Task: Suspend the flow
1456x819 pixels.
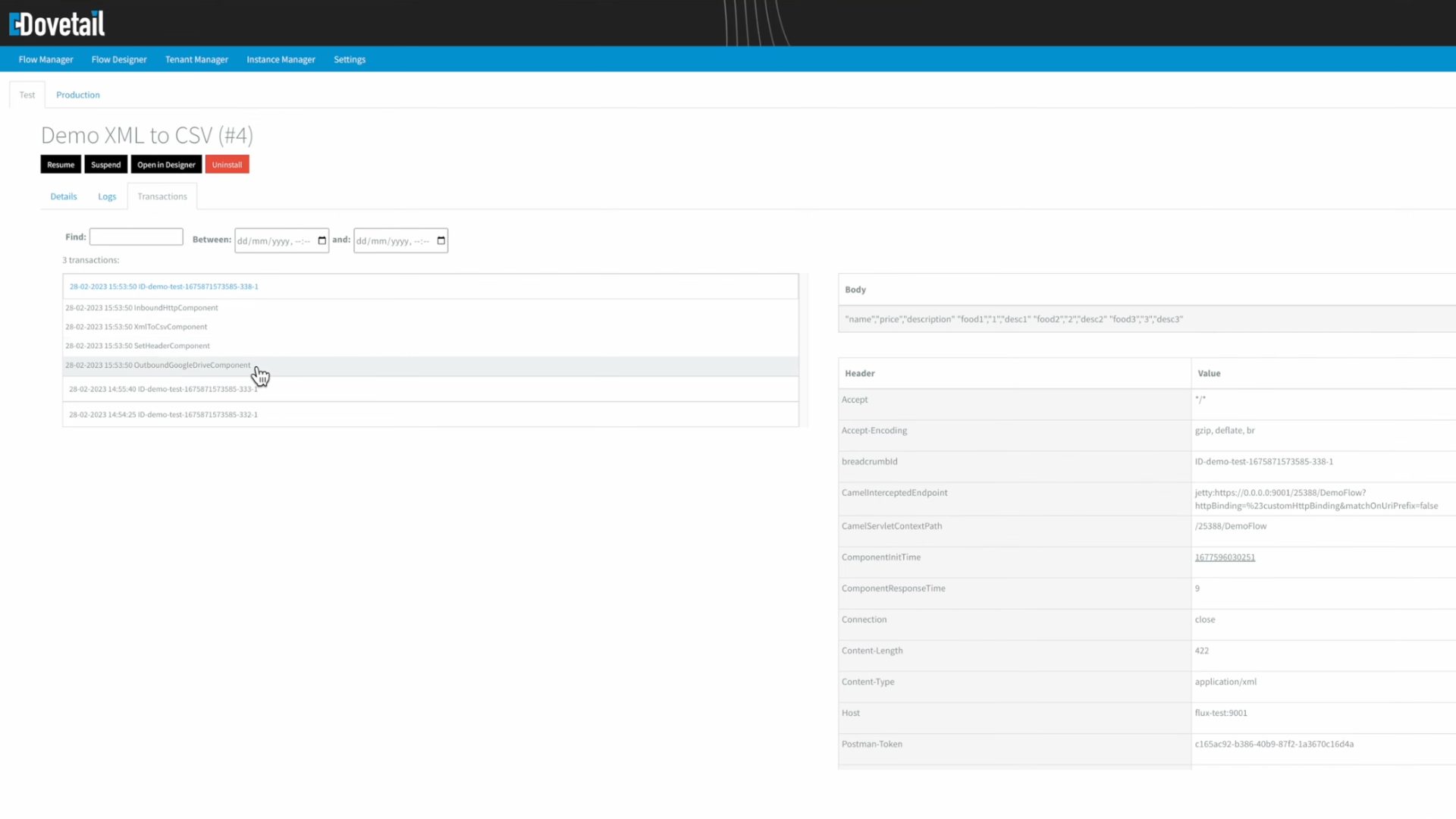Action: (105, 164)
